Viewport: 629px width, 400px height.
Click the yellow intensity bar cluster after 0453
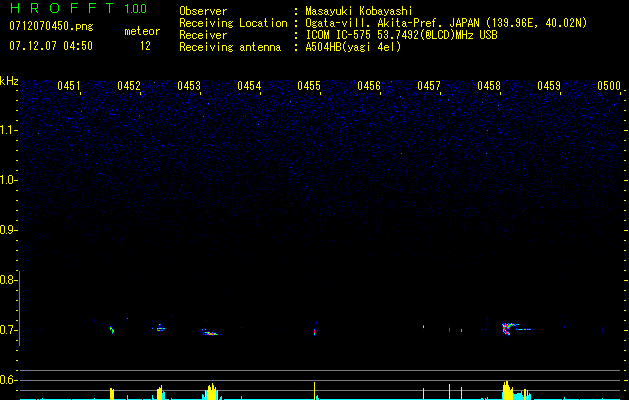(211, 391)
